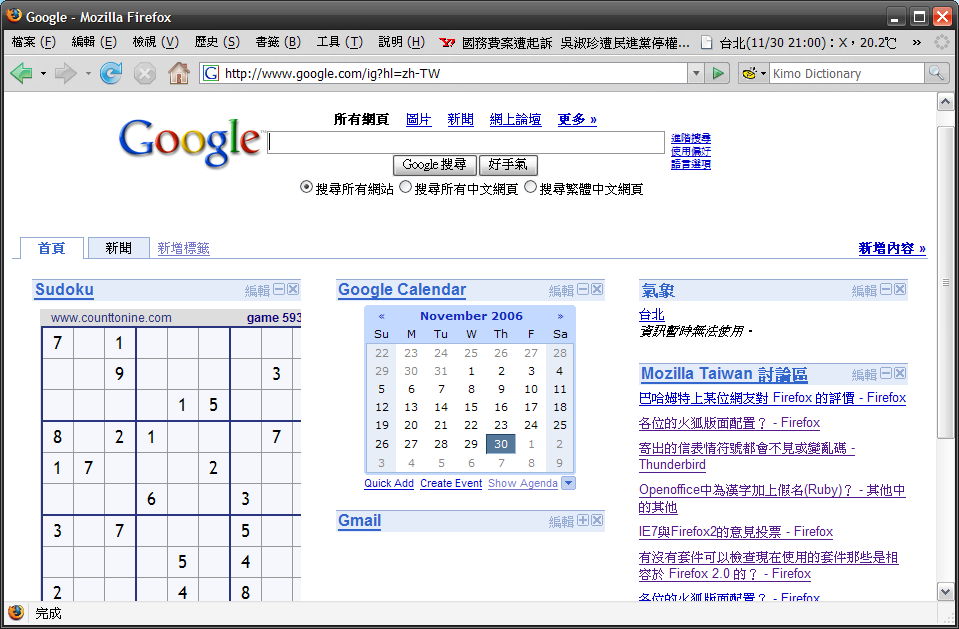Select 搜尋繁體中文網頁 radio button
The width and height of the screenshot is (959, 629).
(531, 187)
